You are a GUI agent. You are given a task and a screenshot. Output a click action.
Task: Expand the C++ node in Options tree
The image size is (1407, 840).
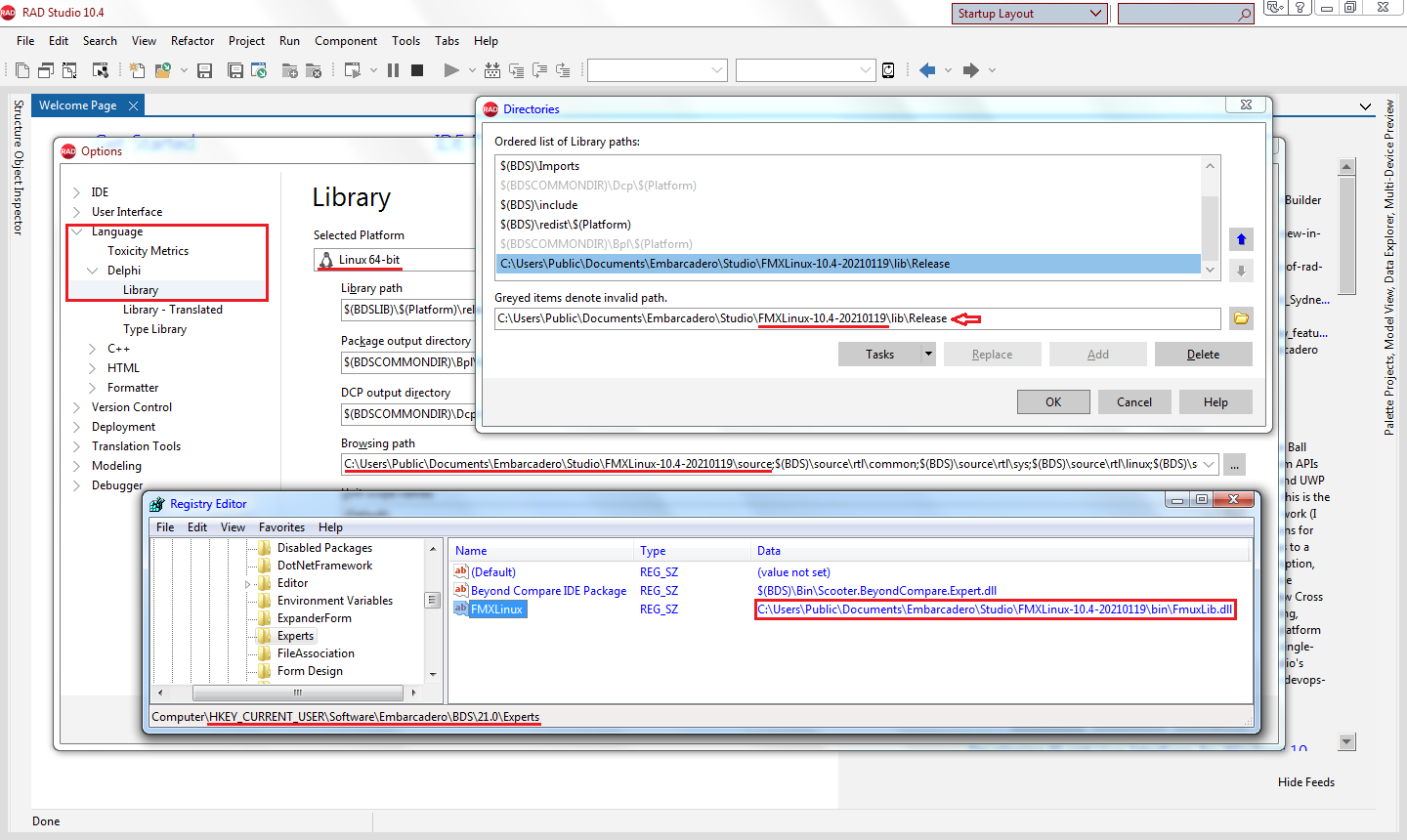click(x=92, y=349)
